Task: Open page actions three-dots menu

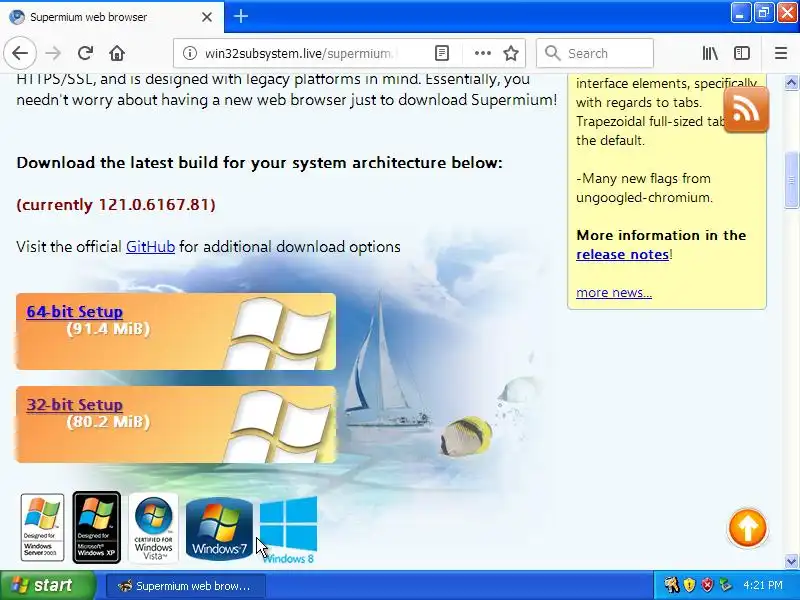Action: pos(482,53)
